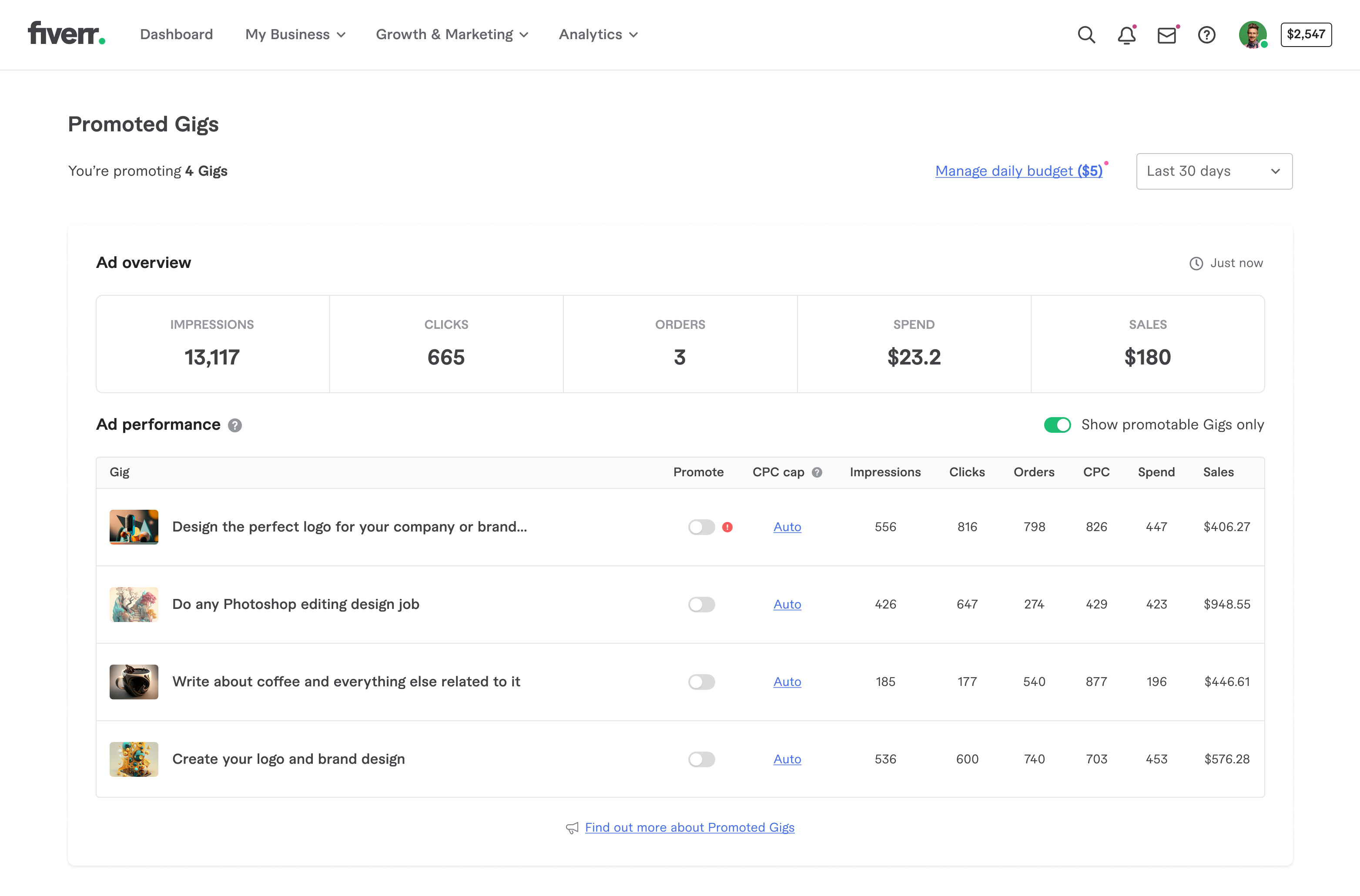This screenshot has height=896, width=1360.
Task: Open the search magnifier icon
Action: (1086, 35)
